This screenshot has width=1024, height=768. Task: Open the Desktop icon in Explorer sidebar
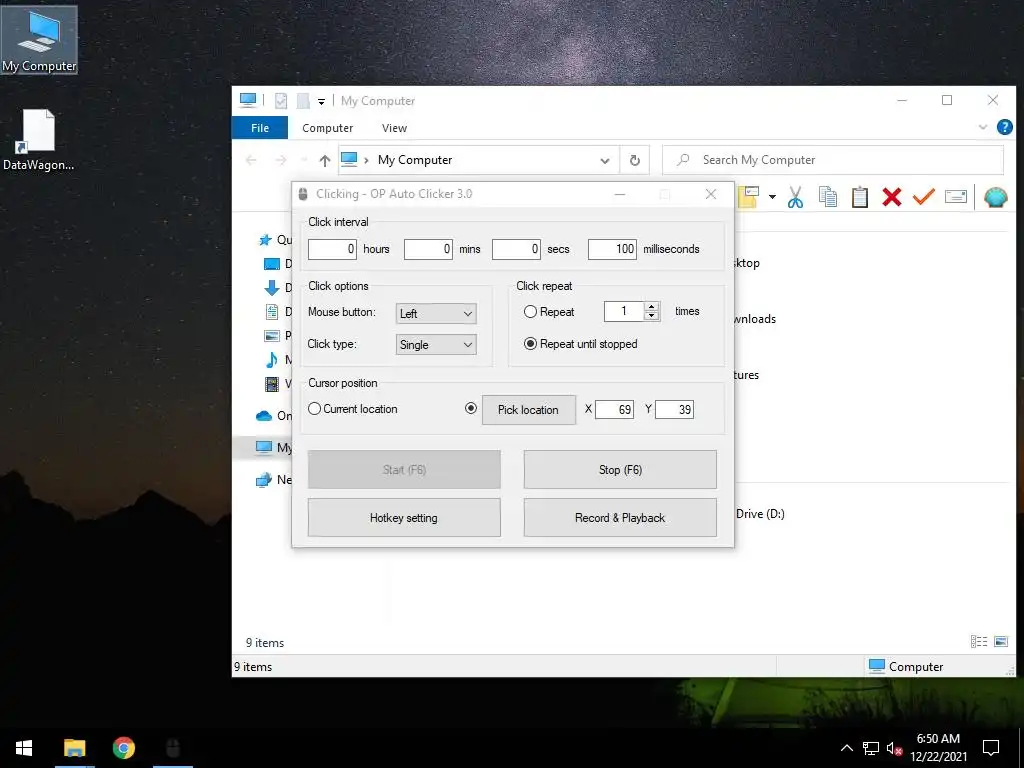pos(272,264)
